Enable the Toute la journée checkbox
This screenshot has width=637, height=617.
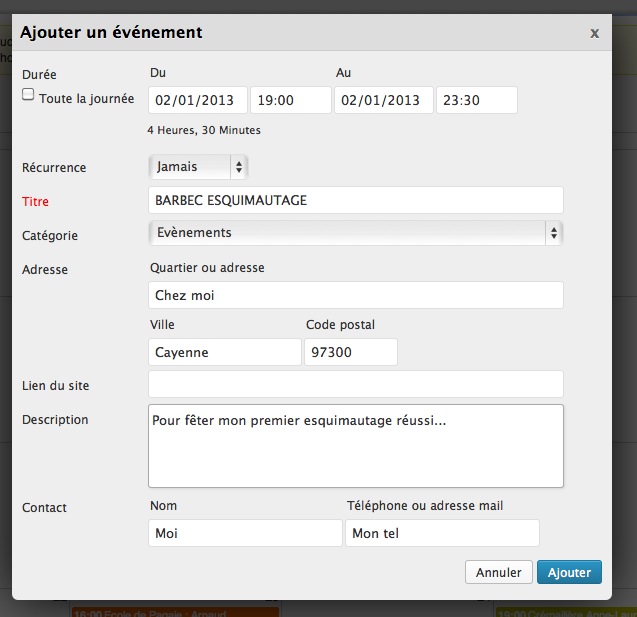pyautogui.click(x=28, y=95)
